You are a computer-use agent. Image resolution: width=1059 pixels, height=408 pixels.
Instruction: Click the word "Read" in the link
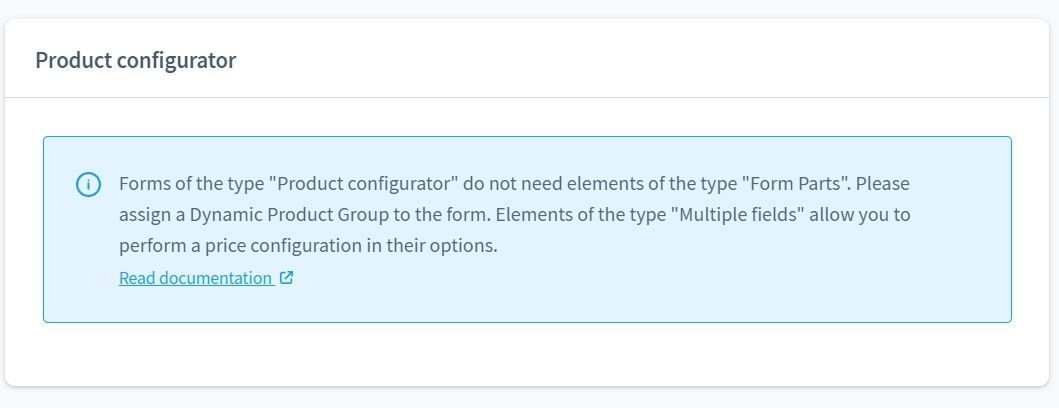point(137,278)
